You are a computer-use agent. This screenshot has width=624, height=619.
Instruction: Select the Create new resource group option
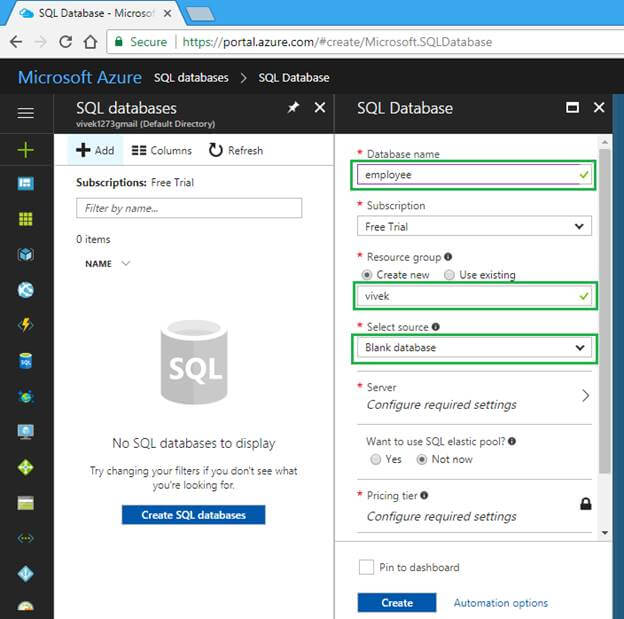[367, 275]
